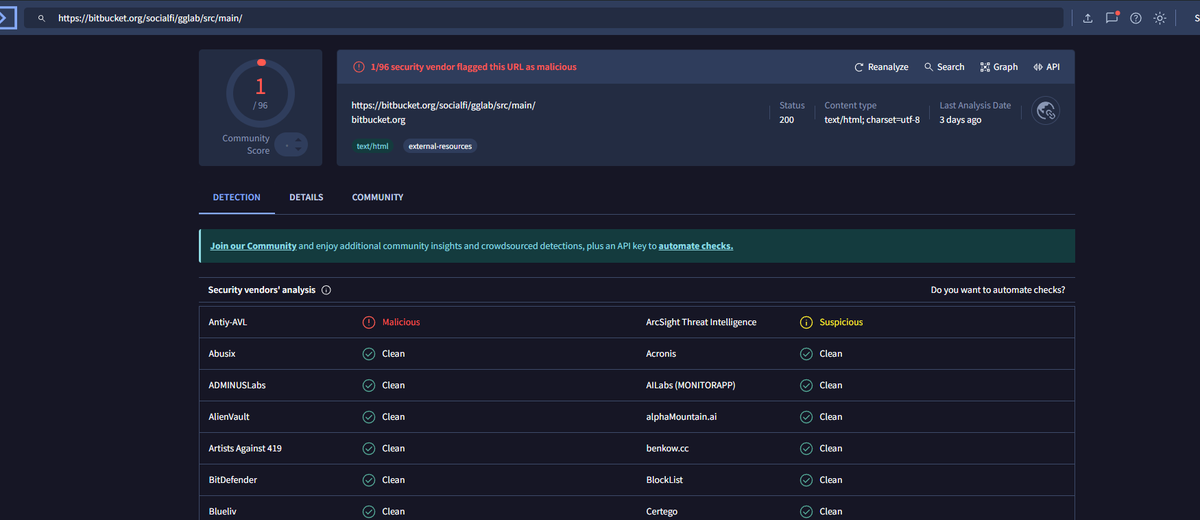Switch to the DETECTION tab

click(x=237, y=197)
